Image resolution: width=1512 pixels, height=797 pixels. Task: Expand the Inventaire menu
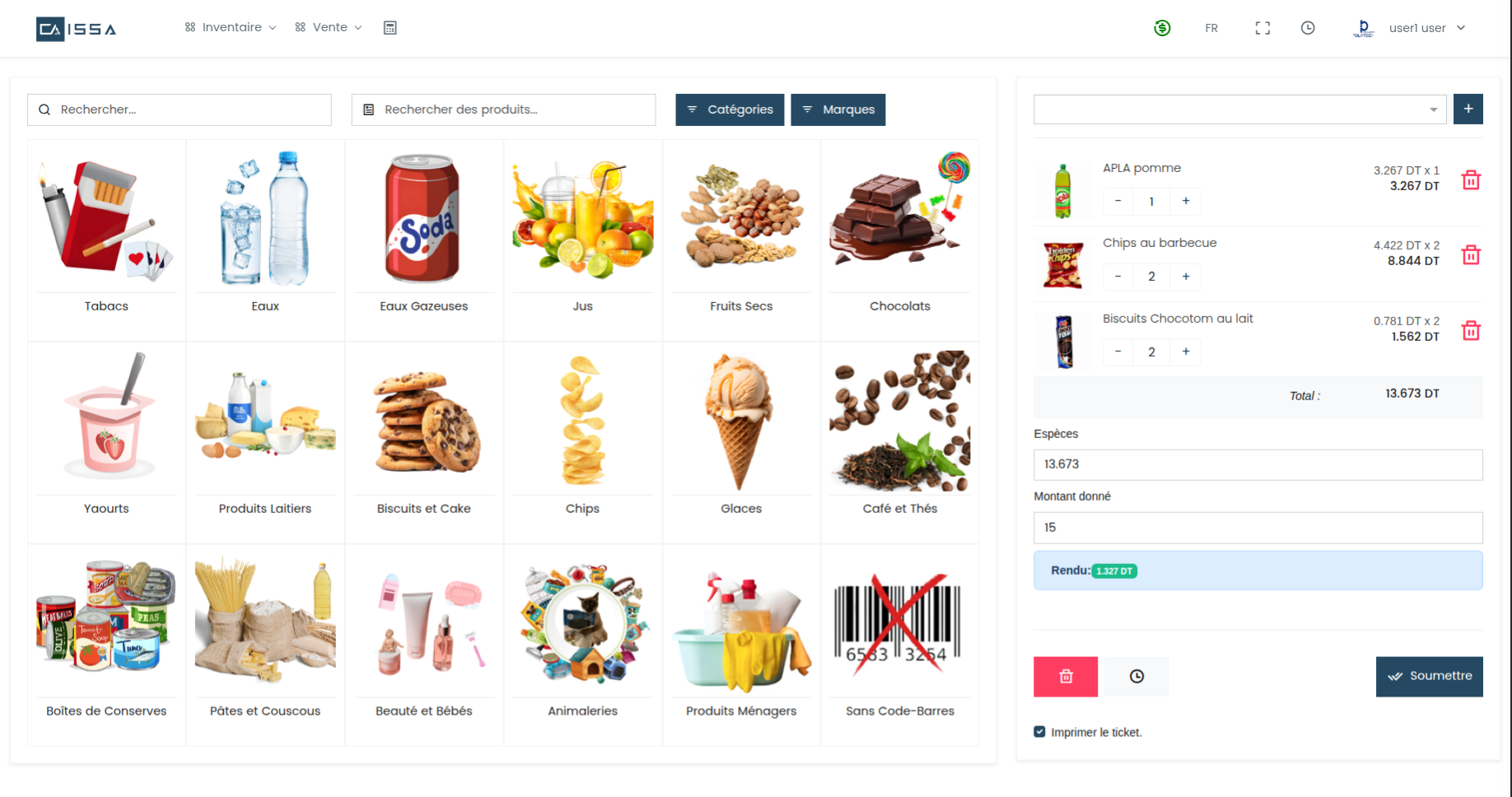[x=231, y=27]
